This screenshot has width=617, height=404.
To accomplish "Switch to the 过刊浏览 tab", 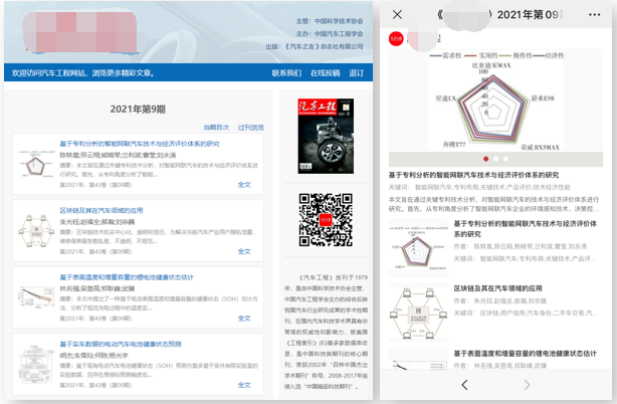I will click(x=250, y=127).
